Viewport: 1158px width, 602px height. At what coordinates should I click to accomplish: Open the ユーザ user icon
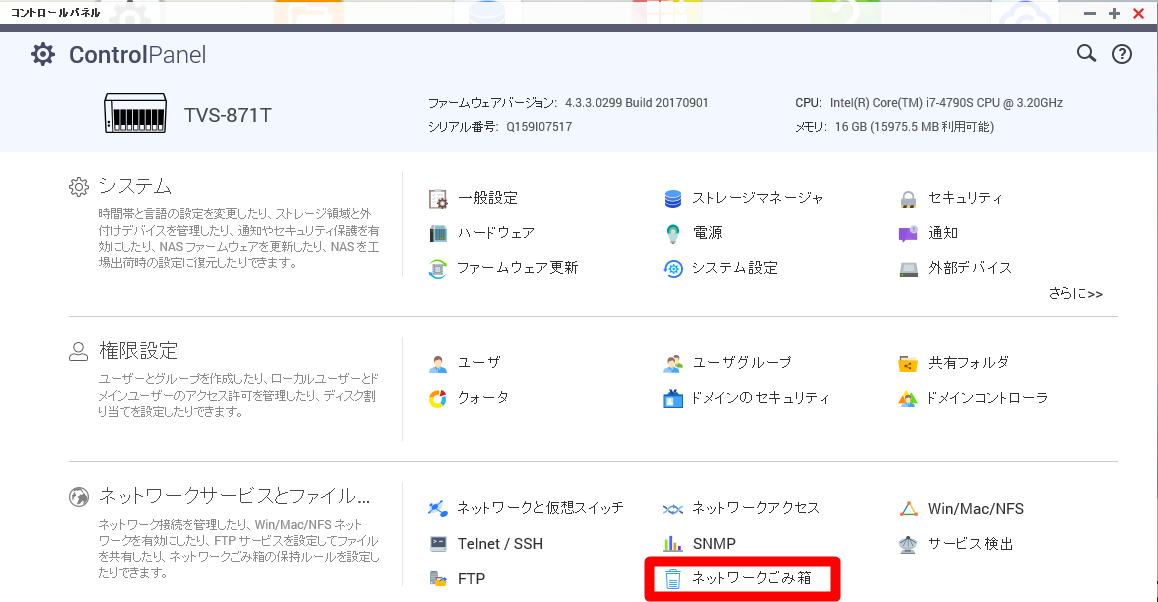pyautogui.click(x=438, y=363)
